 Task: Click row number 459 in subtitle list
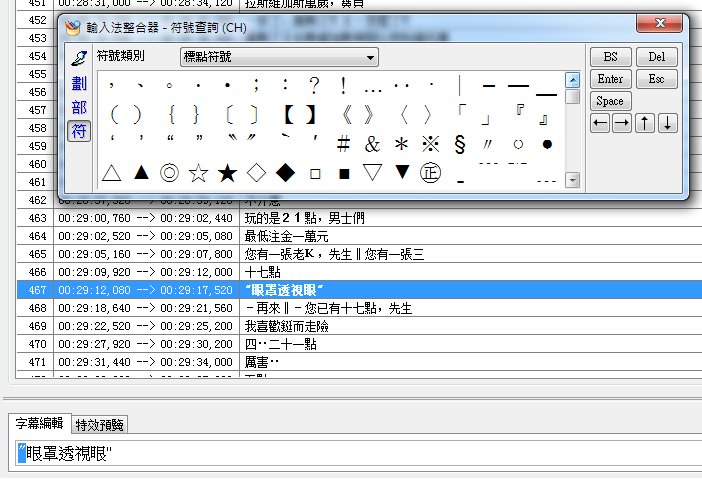click(37, 146)
